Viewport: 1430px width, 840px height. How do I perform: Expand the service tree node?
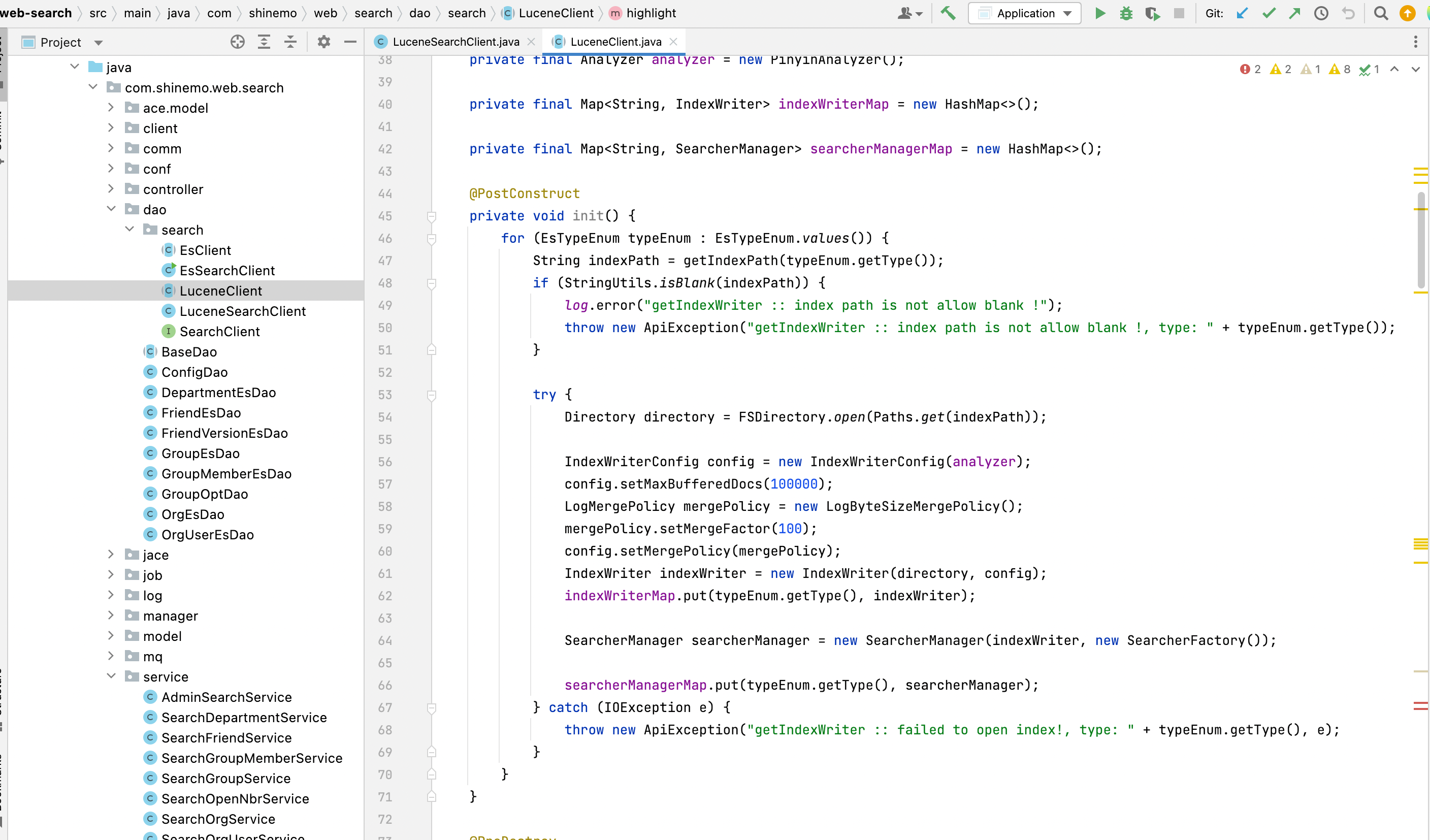[x=110, y=677]
